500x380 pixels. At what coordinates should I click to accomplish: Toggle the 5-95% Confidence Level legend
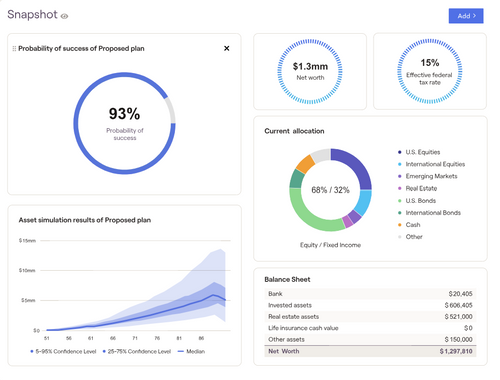click(63, 351)
